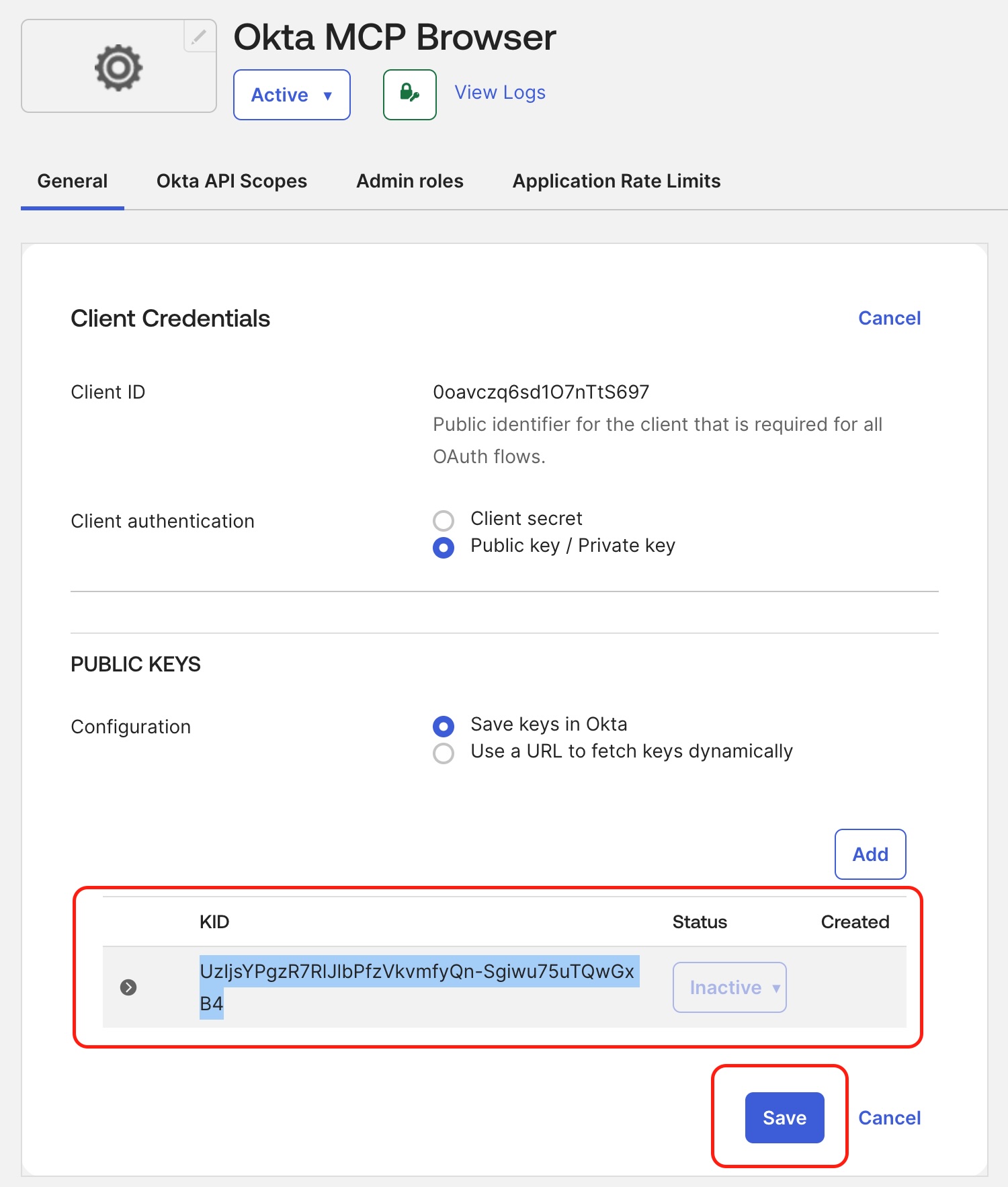Open the Inactive key status dropdown
The image size is (1008, 1187).
(729, 987)
